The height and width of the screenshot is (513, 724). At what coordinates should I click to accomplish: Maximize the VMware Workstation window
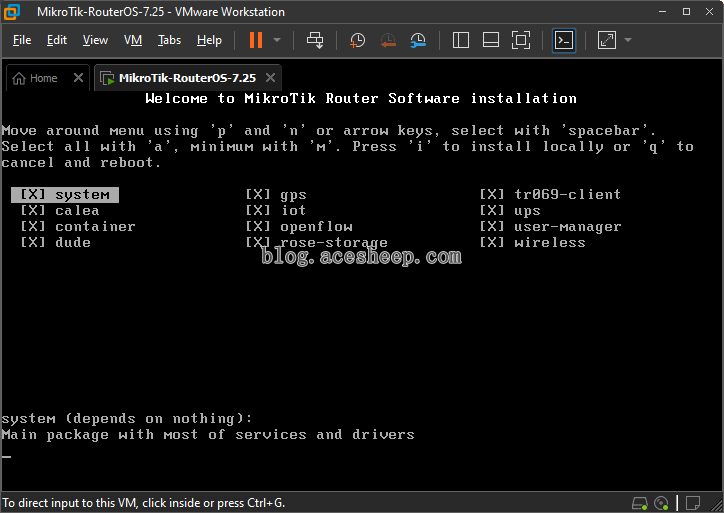click(687, 12)
